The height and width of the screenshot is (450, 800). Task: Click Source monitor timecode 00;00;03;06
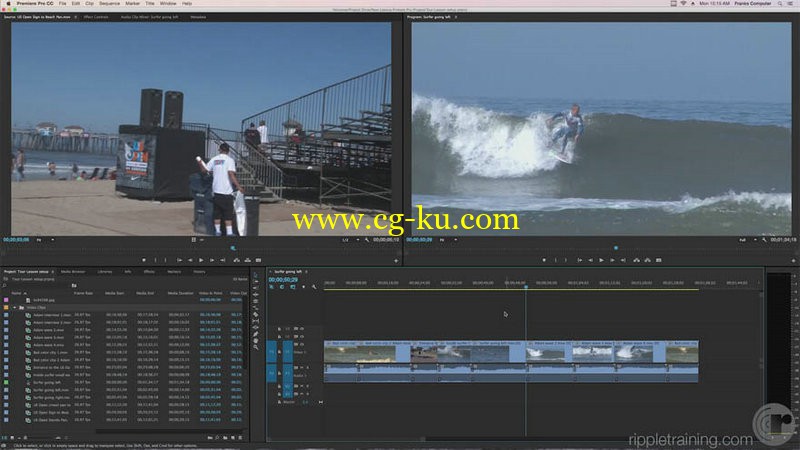(16, 240)
